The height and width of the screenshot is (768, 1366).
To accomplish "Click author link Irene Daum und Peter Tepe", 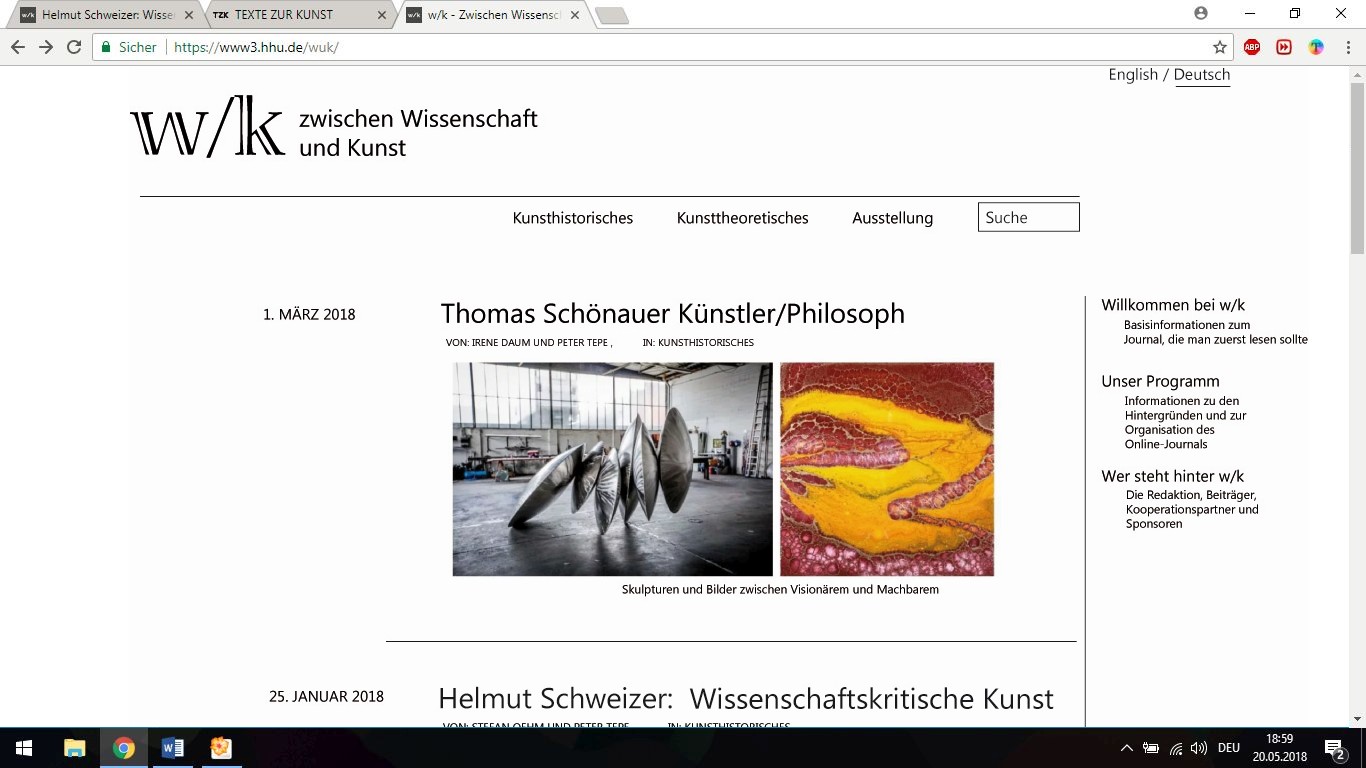I will 539,343.
